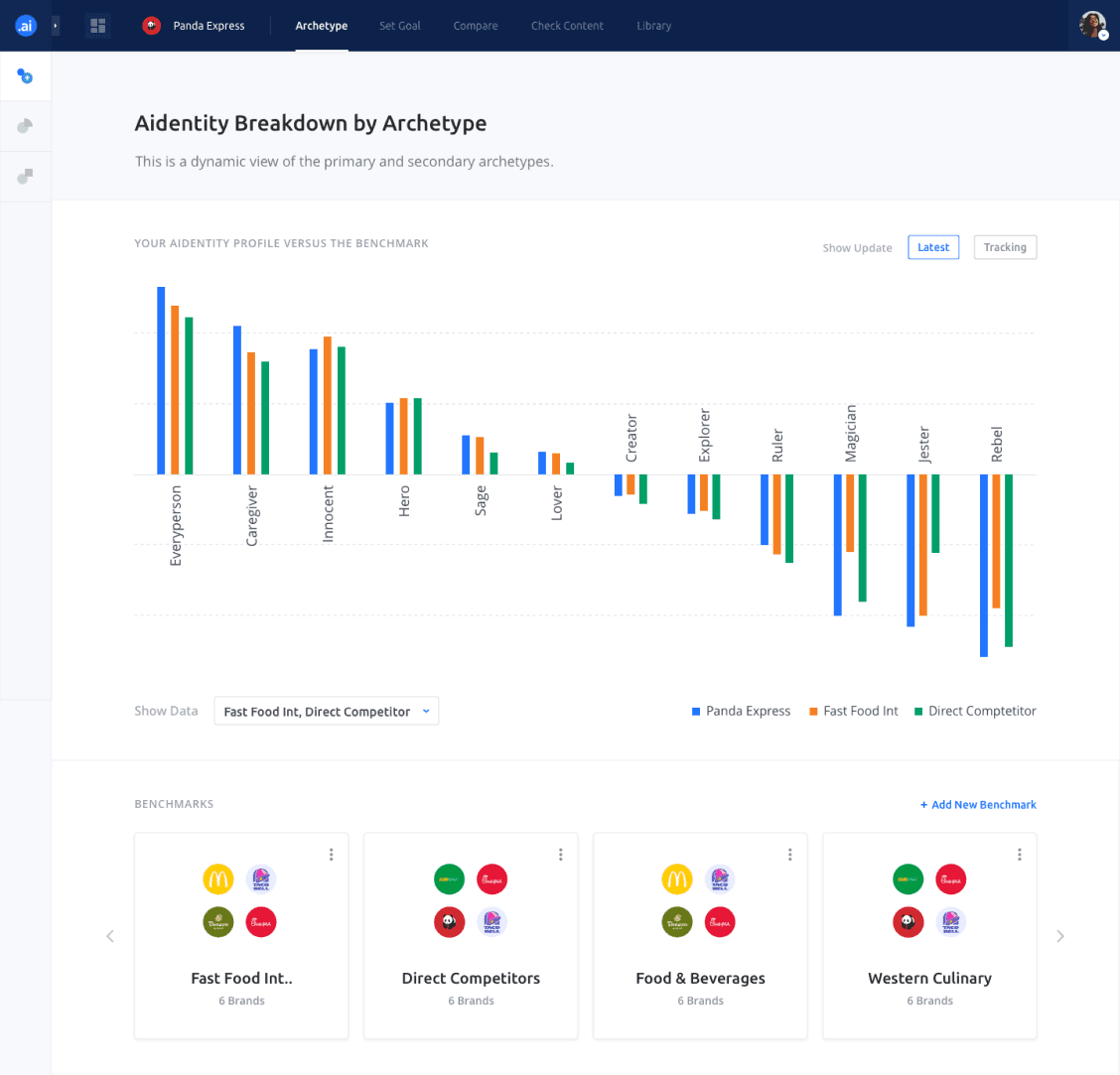This screenshot has width=1120, height=1075.
Task: Click Chick-fil-A logo in Fast Food Int card
Action: coord(261,922)
